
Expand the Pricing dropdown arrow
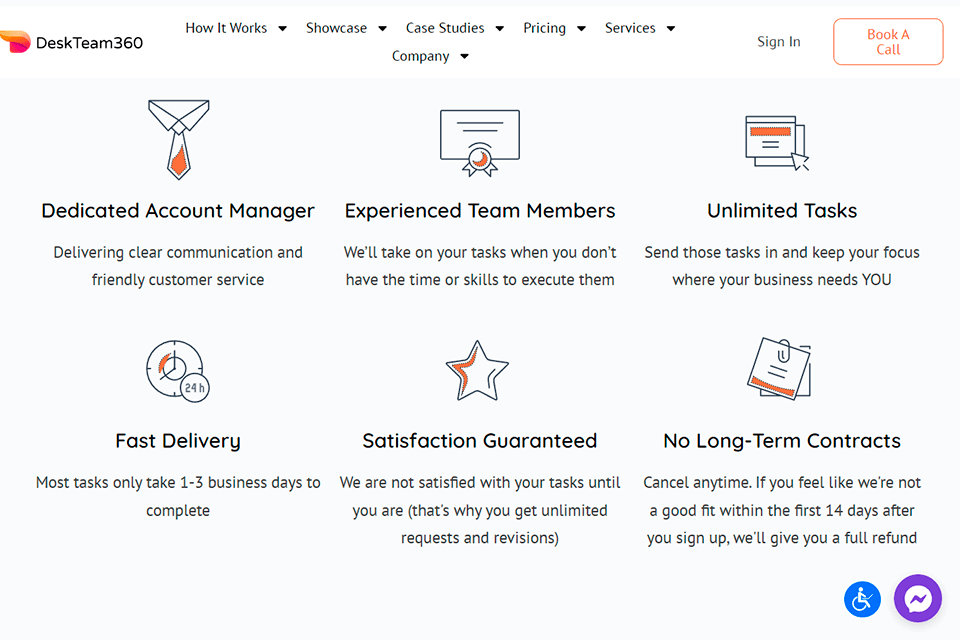(581, 28)
